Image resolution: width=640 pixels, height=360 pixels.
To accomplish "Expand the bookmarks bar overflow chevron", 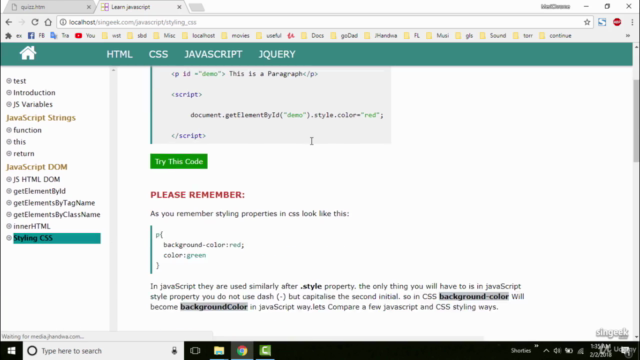I will pyautogui.click(x=628, y=36).
